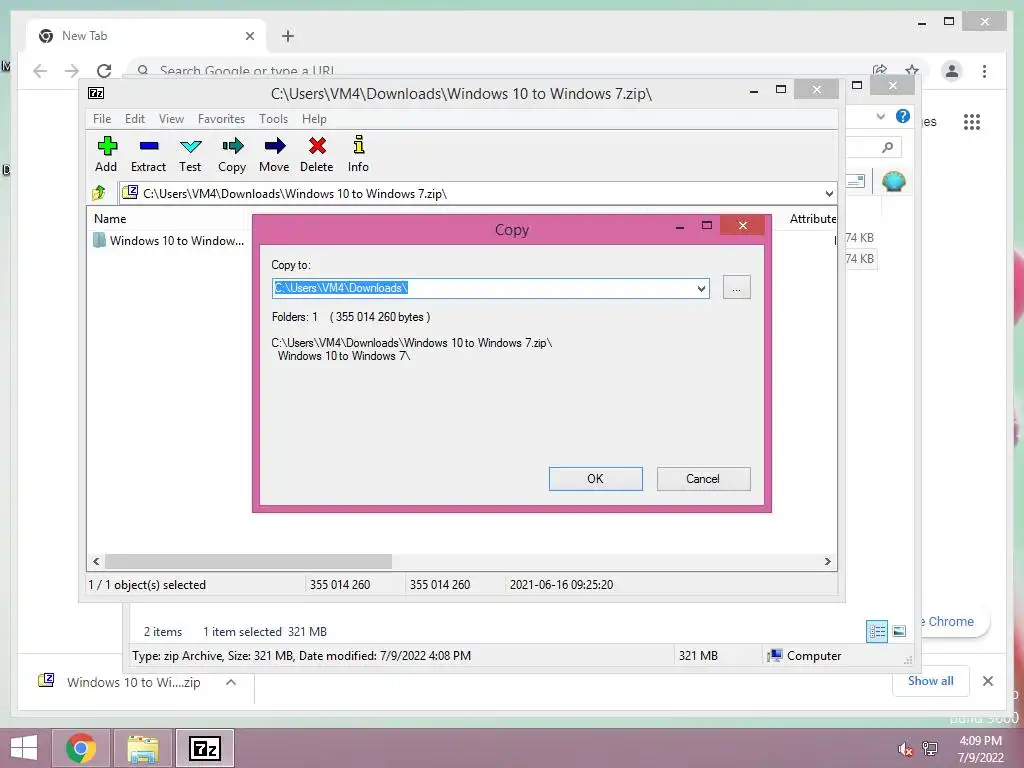Browse for destination folder with ... button
Viewport: 1024px width, 768px height.
(737, 287)
